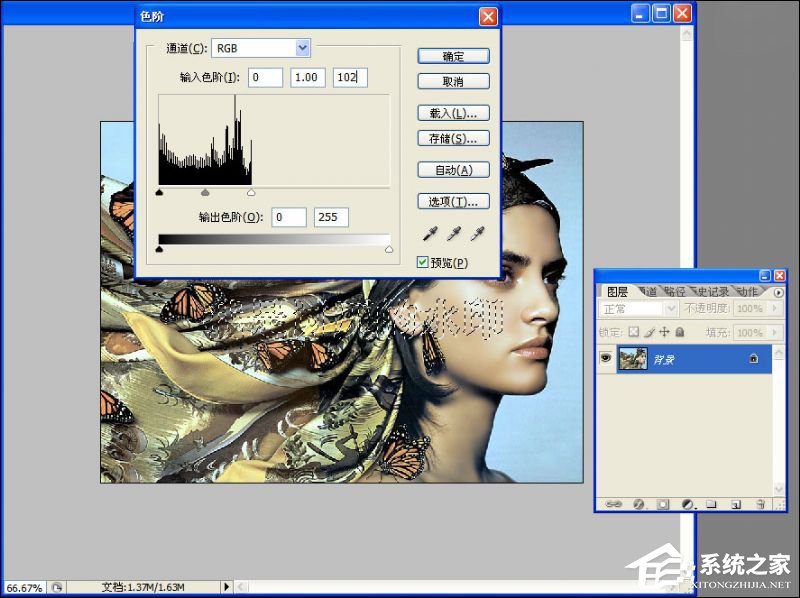Select the white point eyedropper in Levels
The width and height of the screenshot is (800, 598).
[x=476, y=234]
